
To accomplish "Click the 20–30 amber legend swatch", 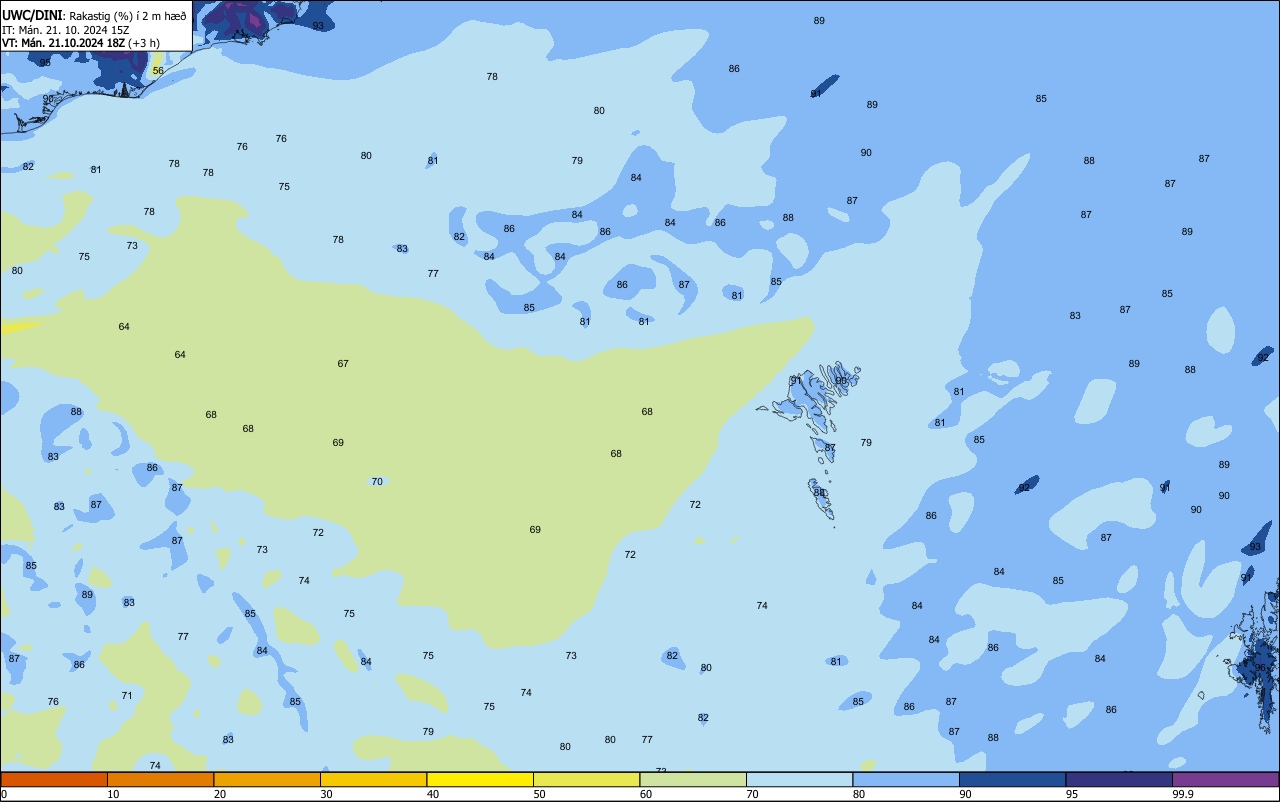I will pos(267,779).
